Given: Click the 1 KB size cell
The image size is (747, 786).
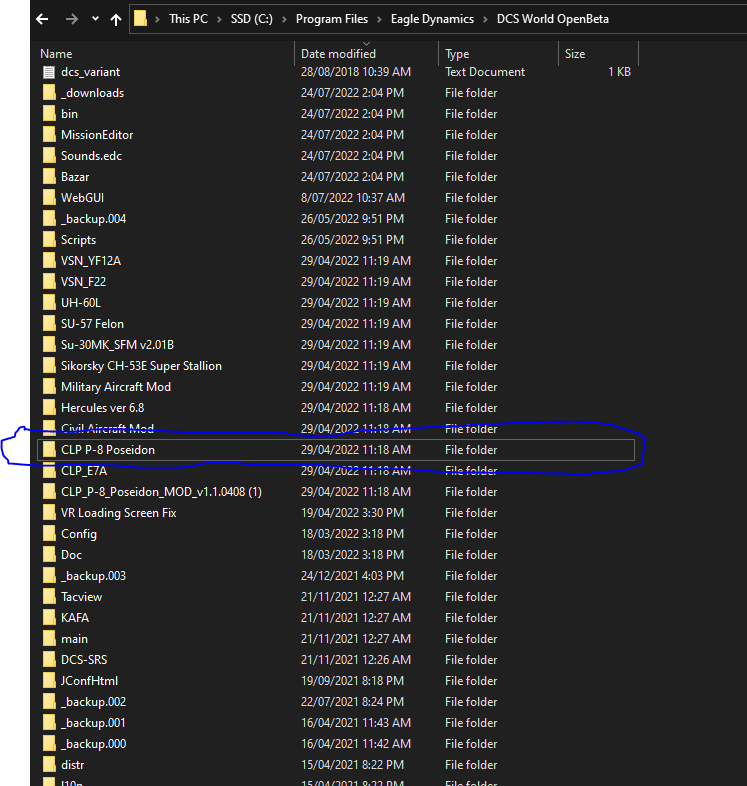Looking at the screenshot, I should (619, 72).
